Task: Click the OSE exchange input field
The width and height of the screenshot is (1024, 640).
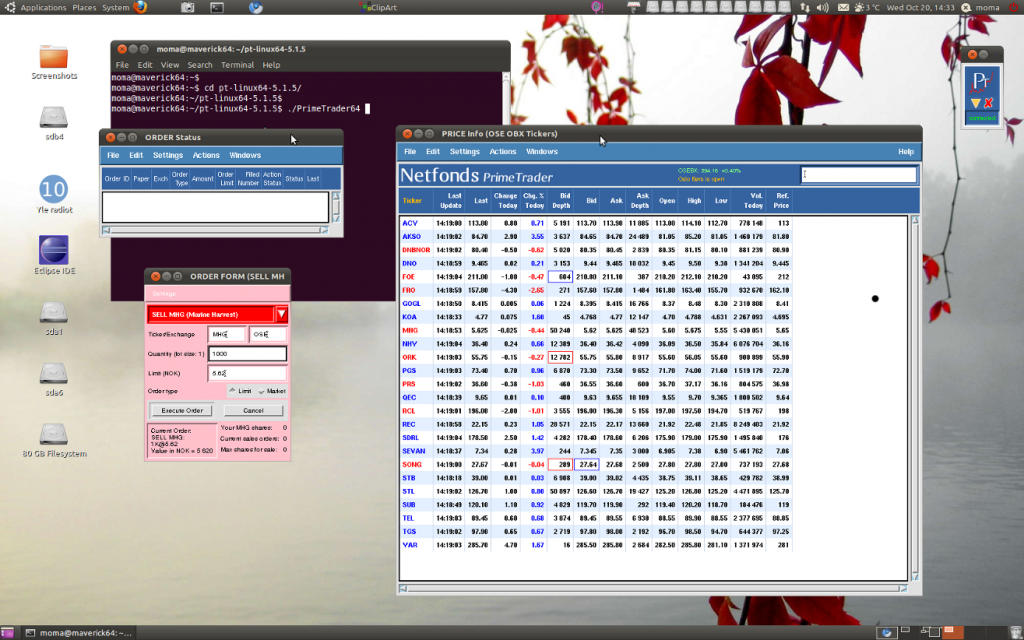Action: click(268, 334)
